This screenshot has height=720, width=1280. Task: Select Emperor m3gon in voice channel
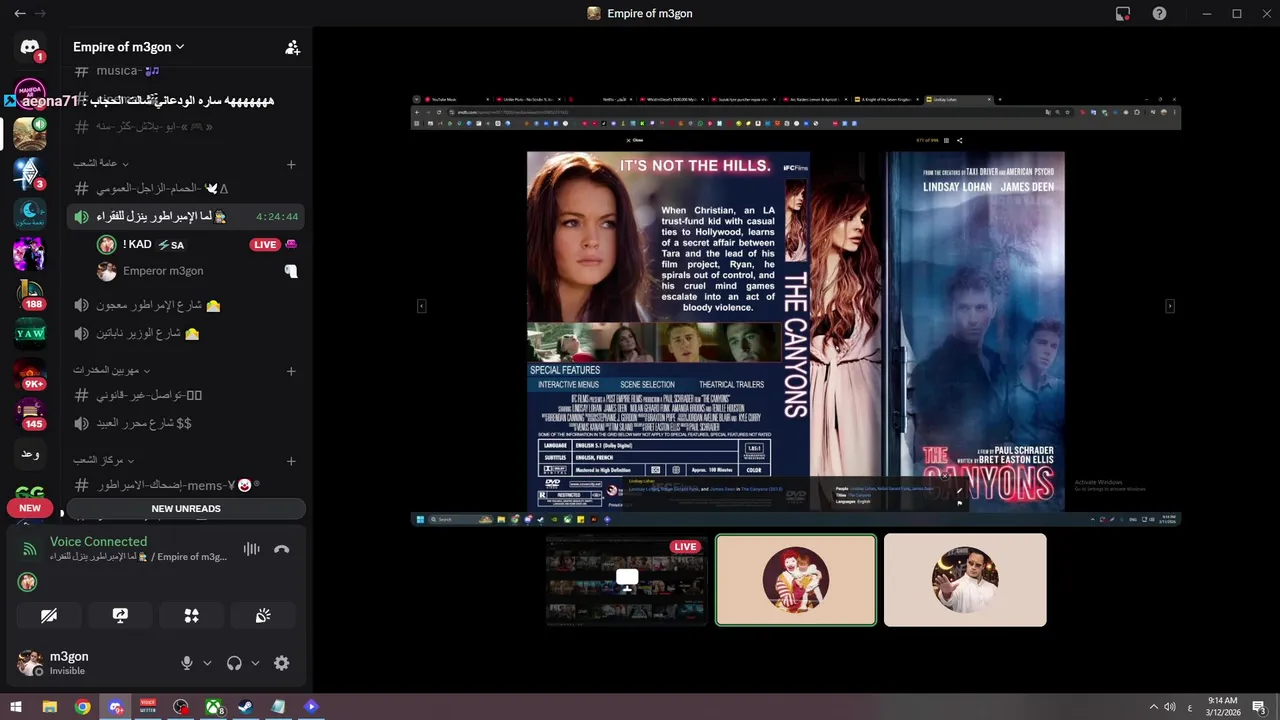coord(198,271)
